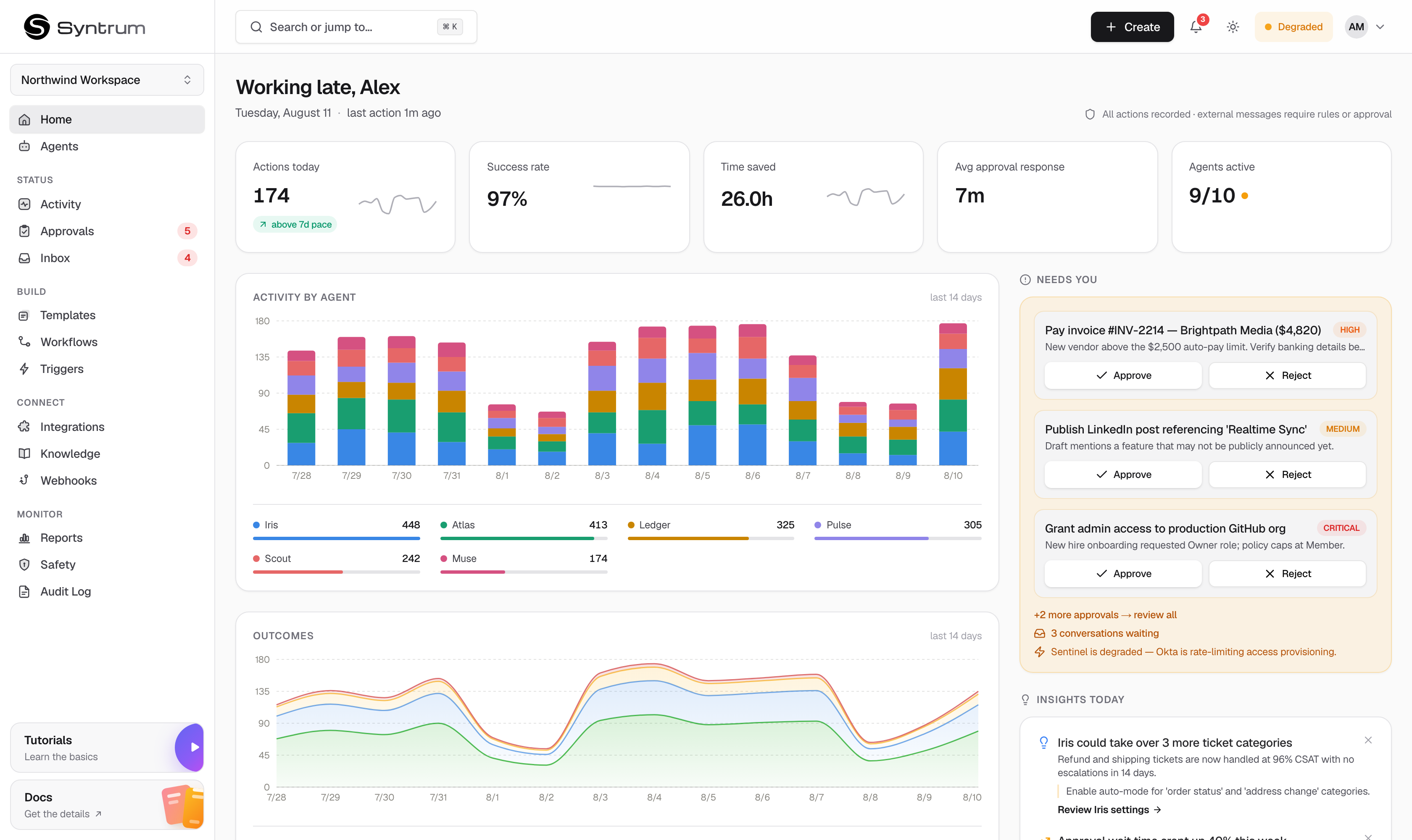1412x840 pixels.
Task: Click the Syntrum logo icon
Action: [37, 26]
